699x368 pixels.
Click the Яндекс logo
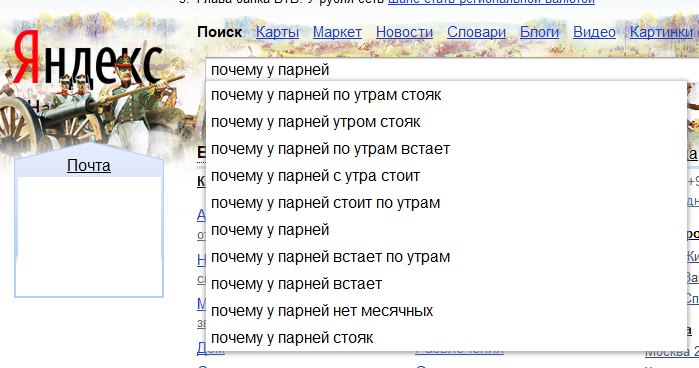[87, 59]
